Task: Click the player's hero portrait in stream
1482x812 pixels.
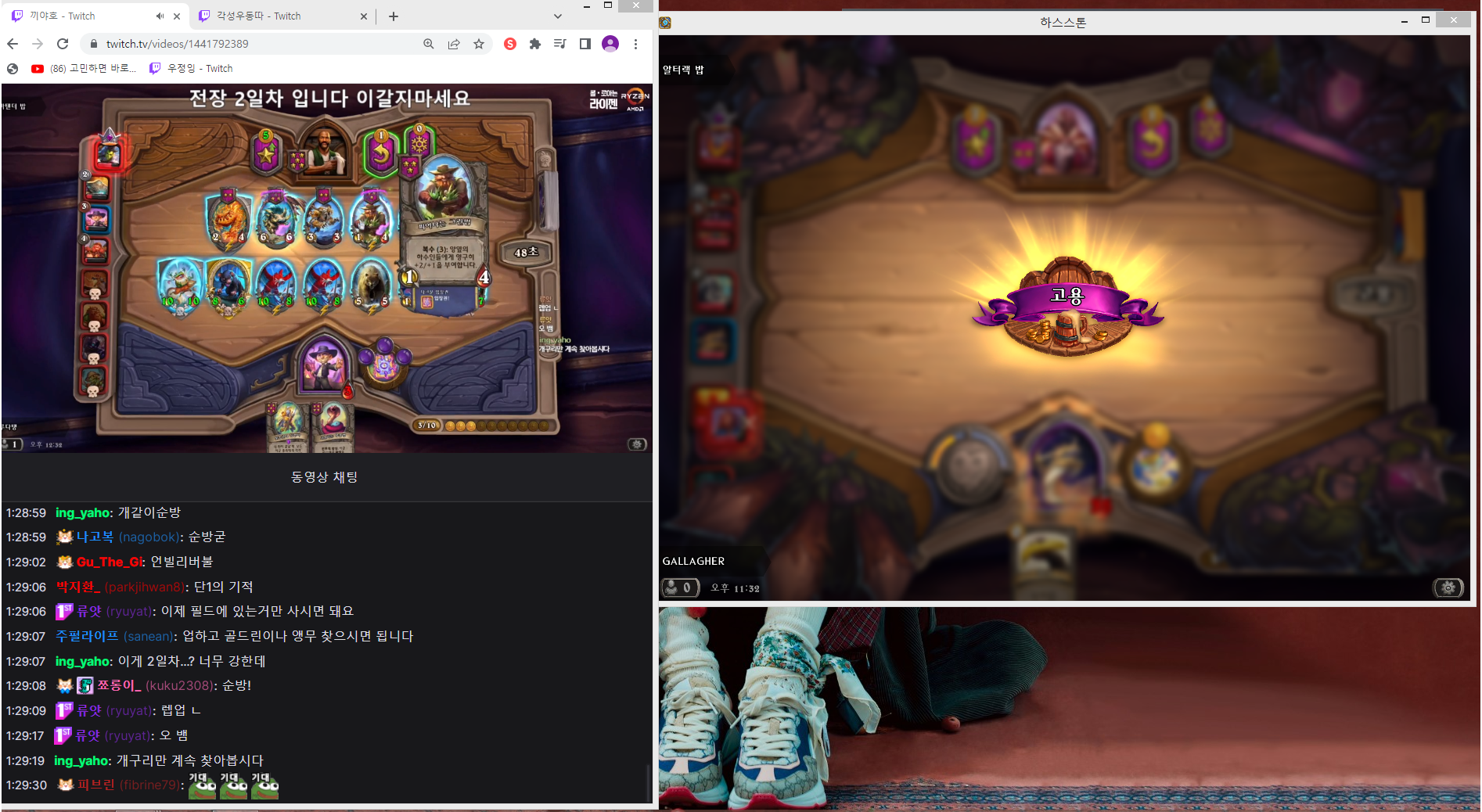Action: pyautogui.click(x=323, y=365)
